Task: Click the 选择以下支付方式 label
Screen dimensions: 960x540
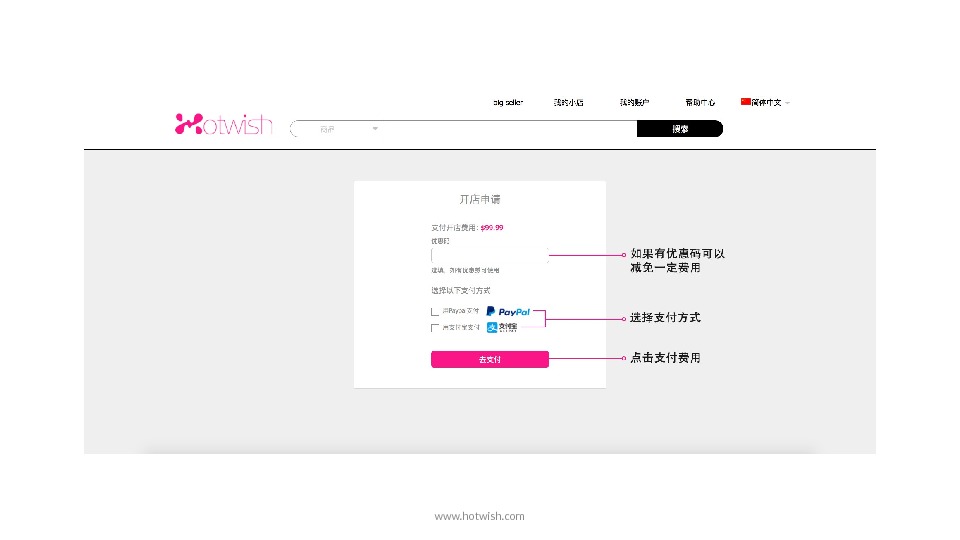Action: coord(460,291)
